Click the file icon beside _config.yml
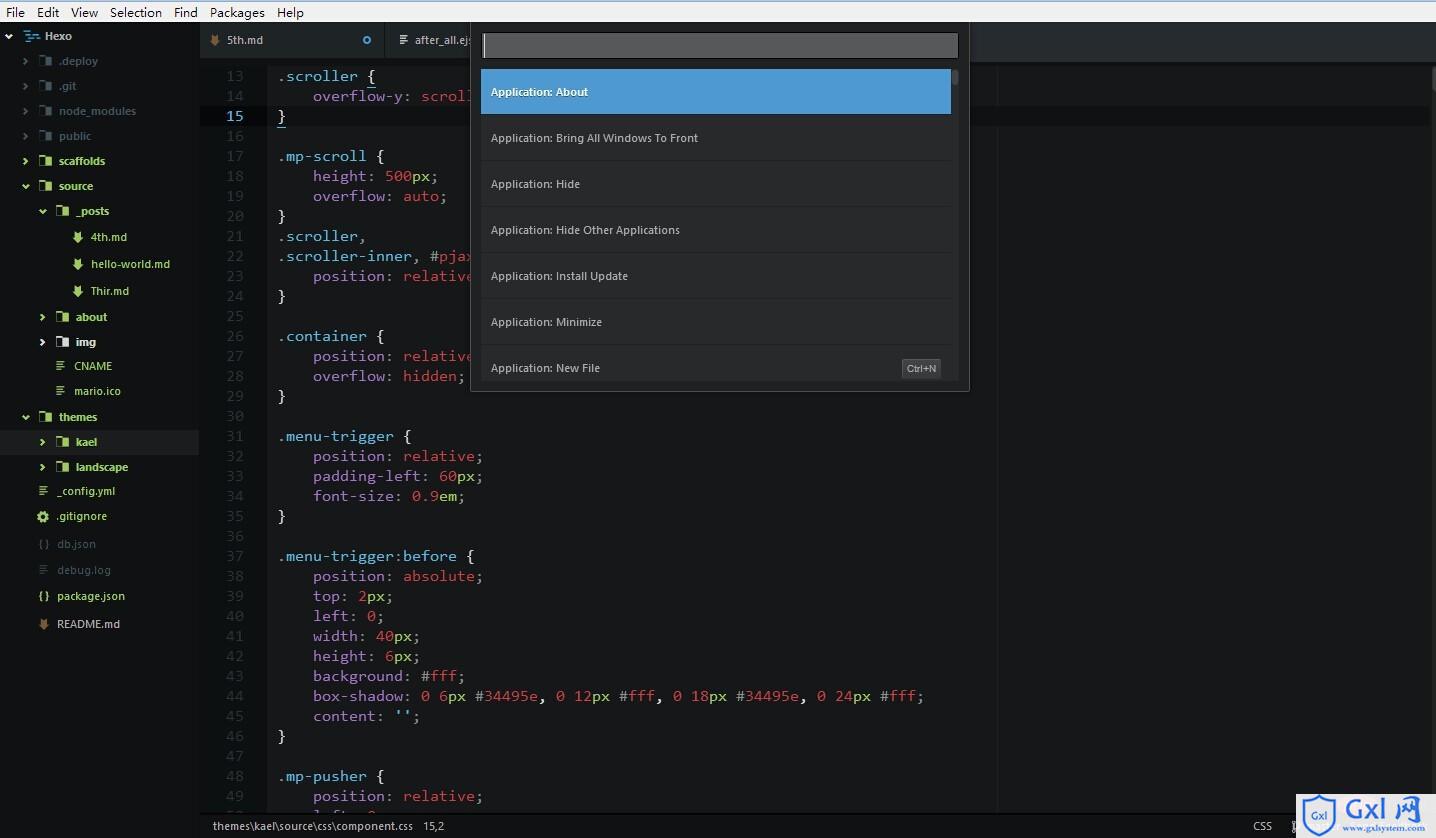Image resolution: width=1436 pixels, height=838 pixels. pyautogui.click(x=43, y=491)
